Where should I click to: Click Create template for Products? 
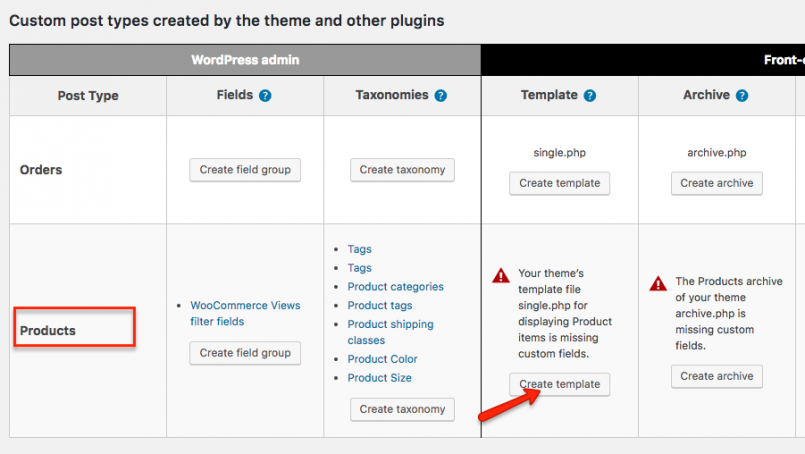[560, 384]
